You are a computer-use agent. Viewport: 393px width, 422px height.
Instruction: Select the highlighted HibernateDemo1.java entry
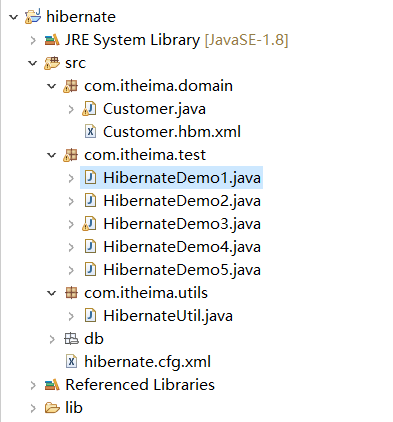171,178
